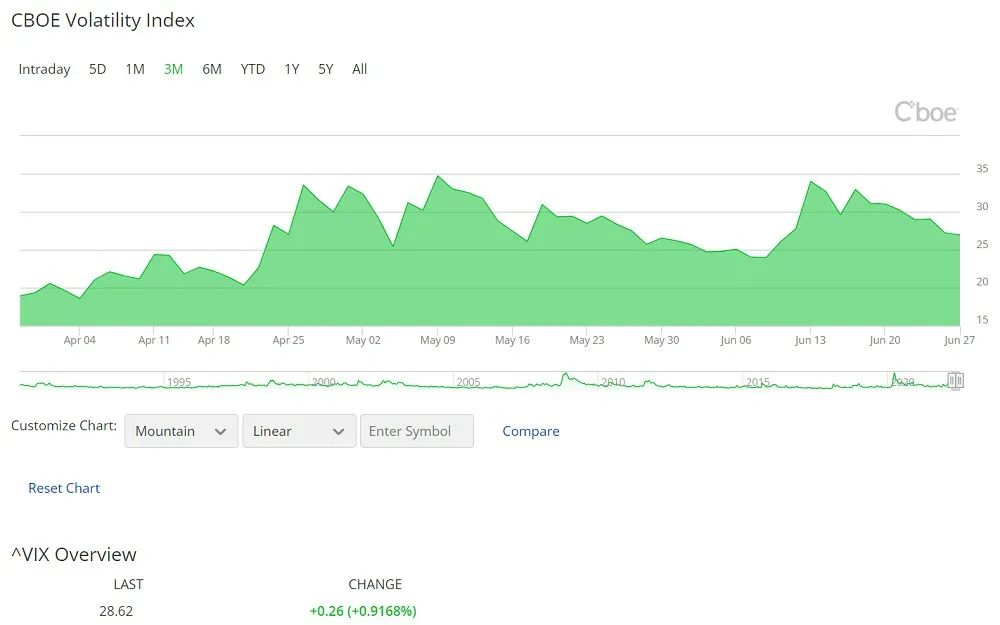The image size is (1000, 625).
Task: Click the Apr 11 x-axis label
Action: click(154, 340)
